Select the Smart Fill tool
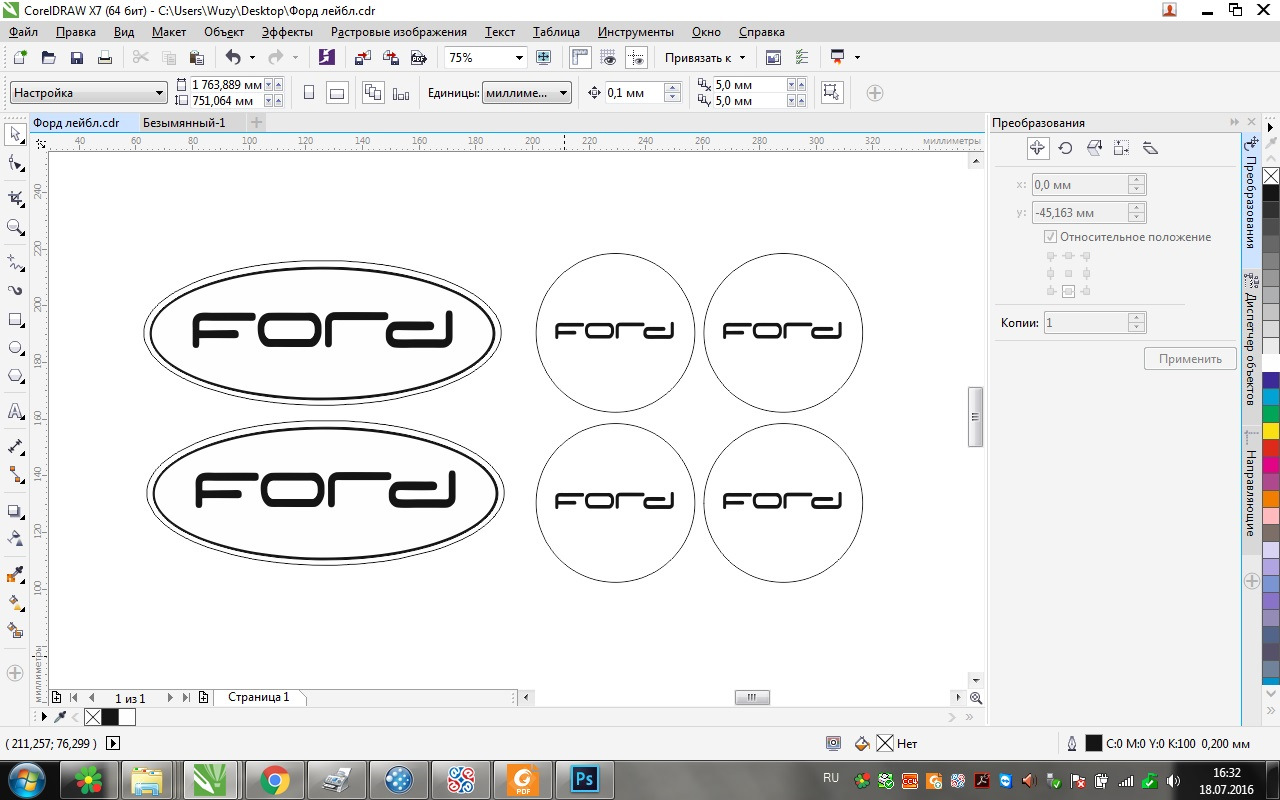Image resolution: width=1280 pixels, height=800 pixels. pos(15,631)
